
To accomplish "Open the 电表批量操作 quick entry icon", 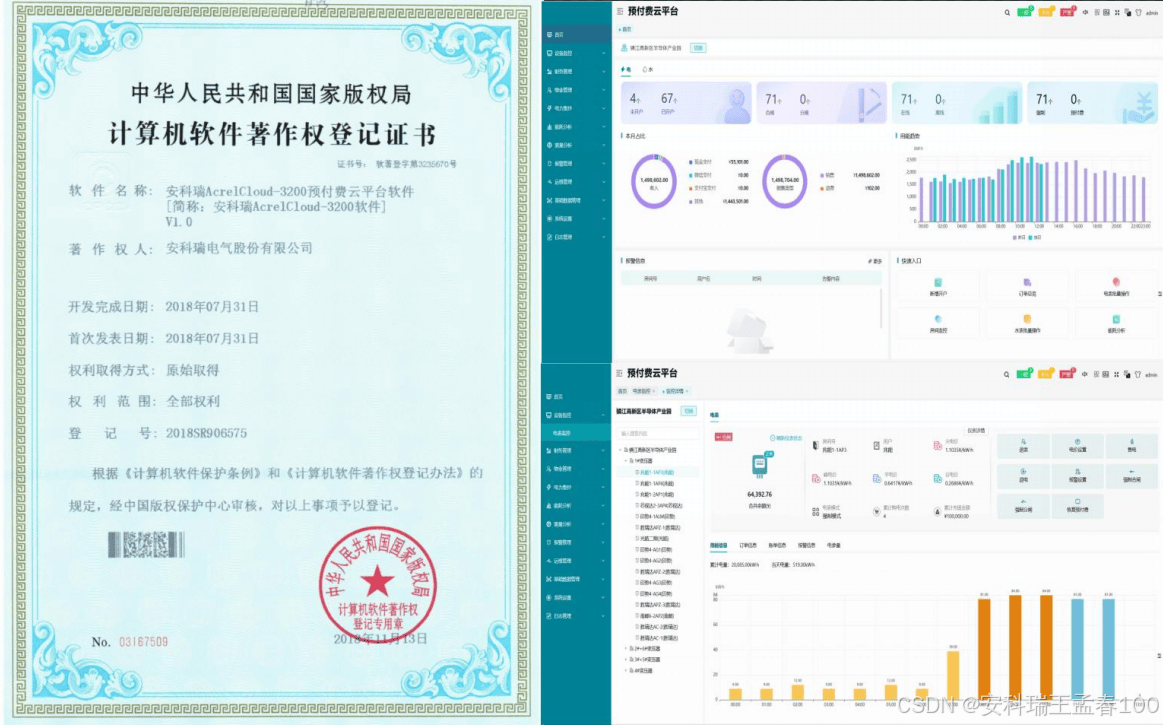I will pyautogui.click(x=1116, y=282).
